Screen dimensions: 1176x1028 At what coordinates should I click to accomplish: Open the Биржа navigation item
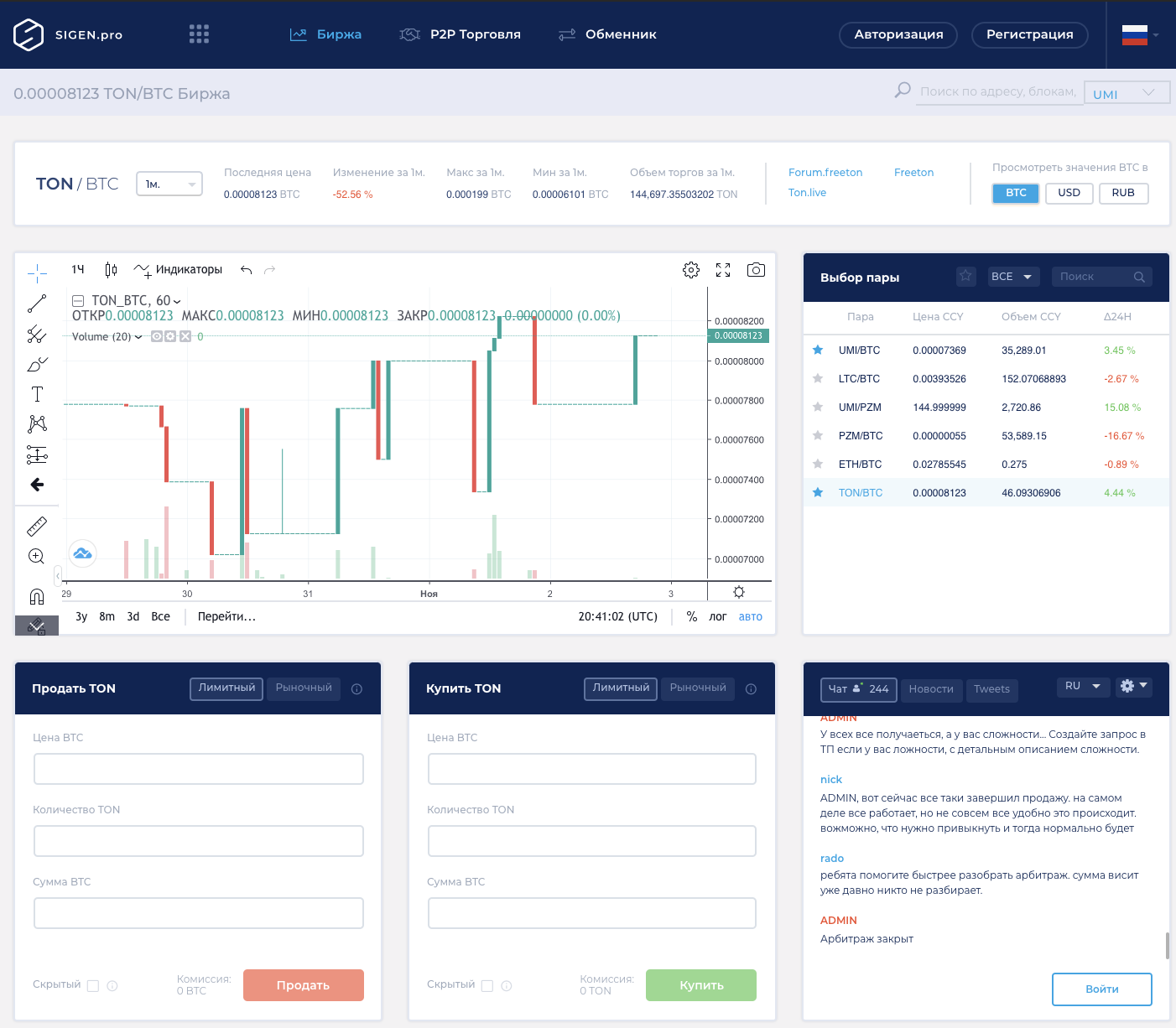(x=325, y=34)
